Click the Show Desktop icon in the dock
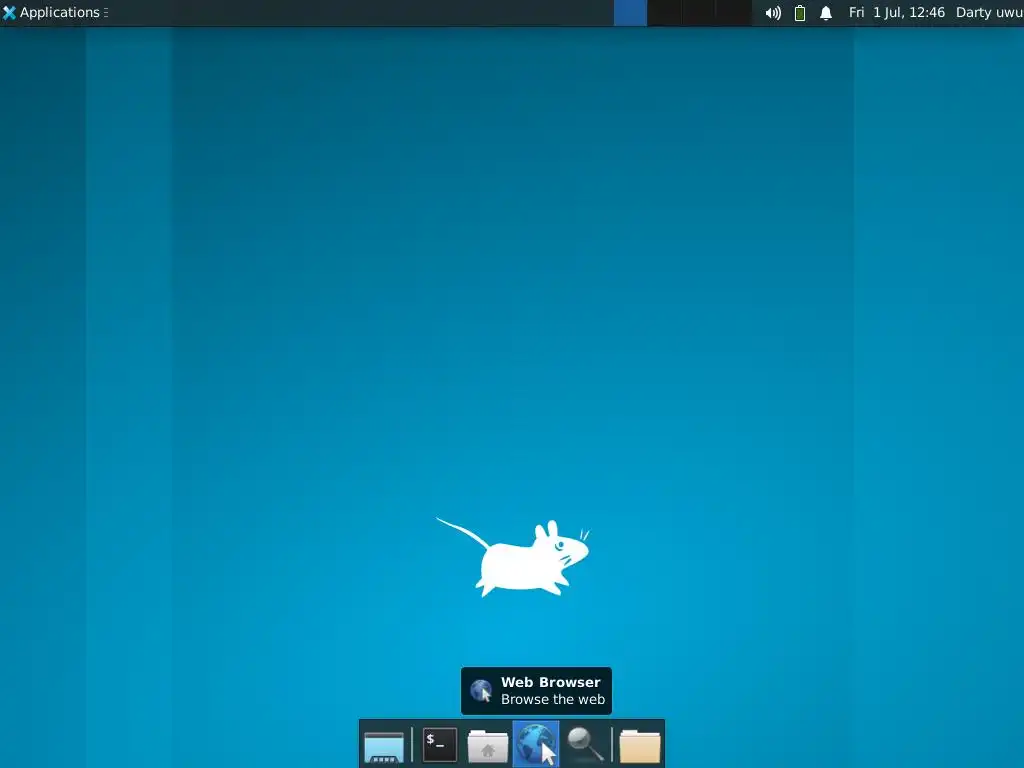1024x768 pixels. point(384,746)
